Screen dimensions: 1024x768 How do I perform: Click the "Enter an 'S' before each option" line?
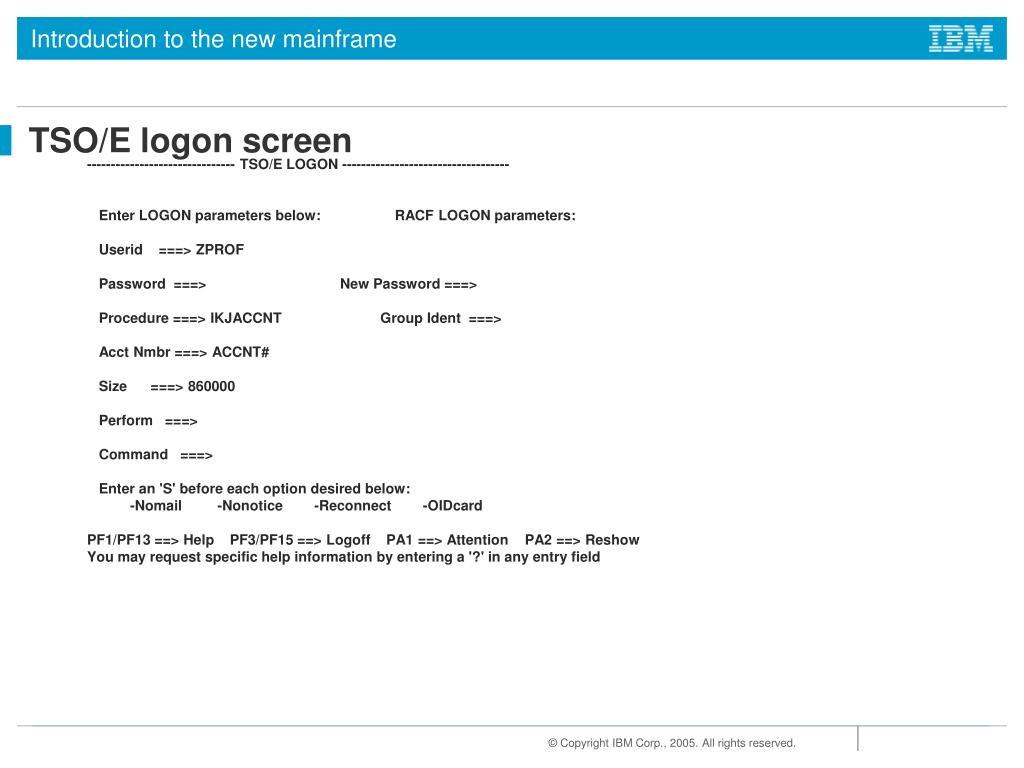[x=255, y=488]
